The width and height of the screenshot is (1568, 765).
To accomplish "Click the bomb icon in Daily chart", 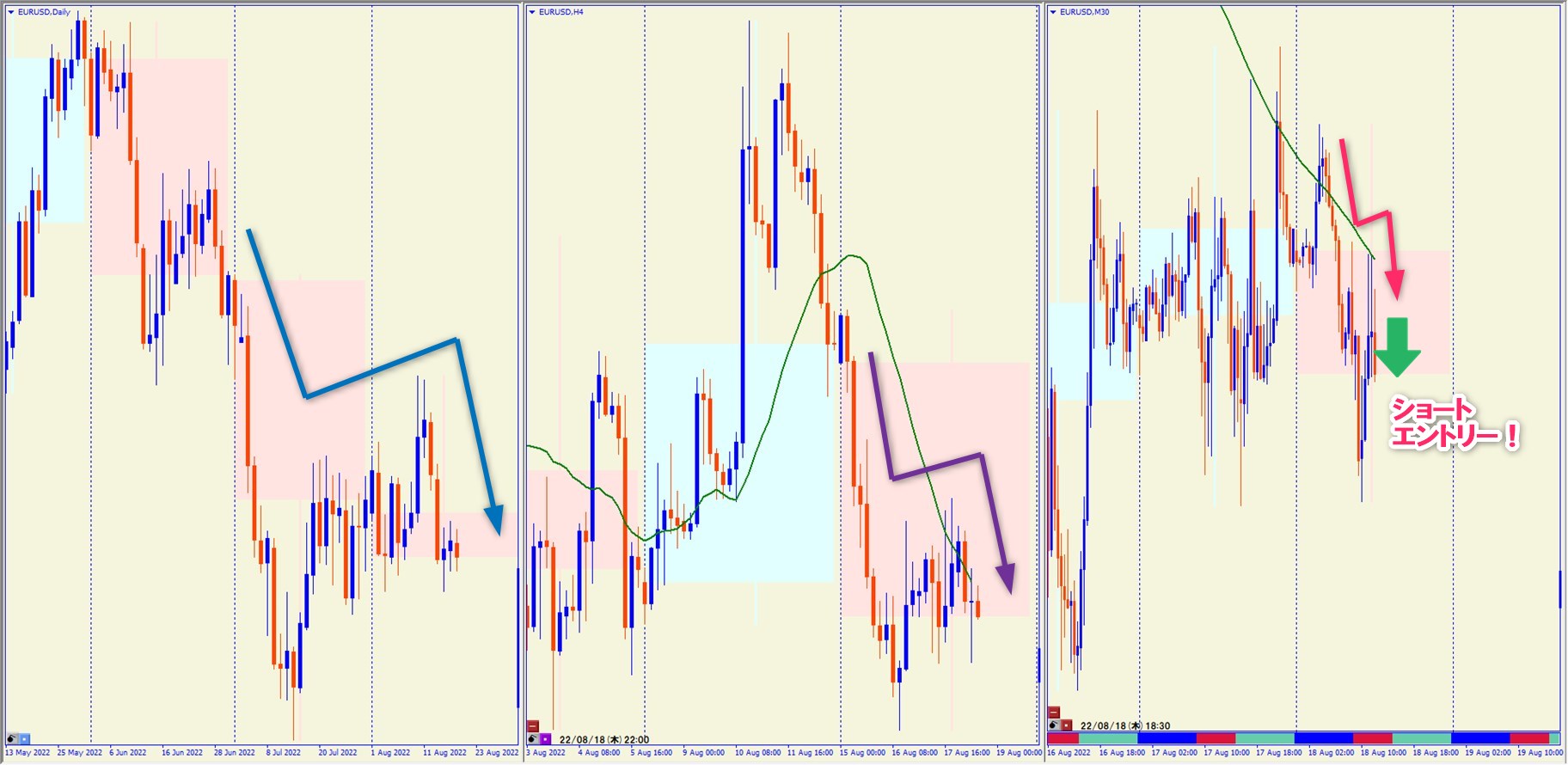I will (x=13, y=738).
